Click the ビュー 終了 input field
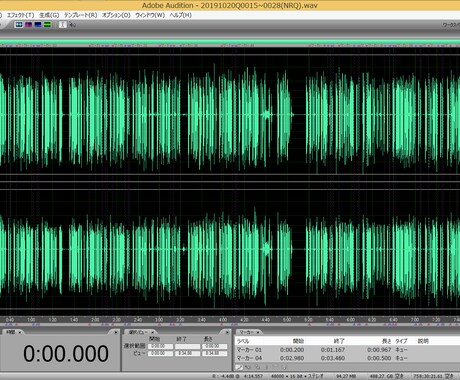This screenshot has width=460, height=380. tap(187, 353)
